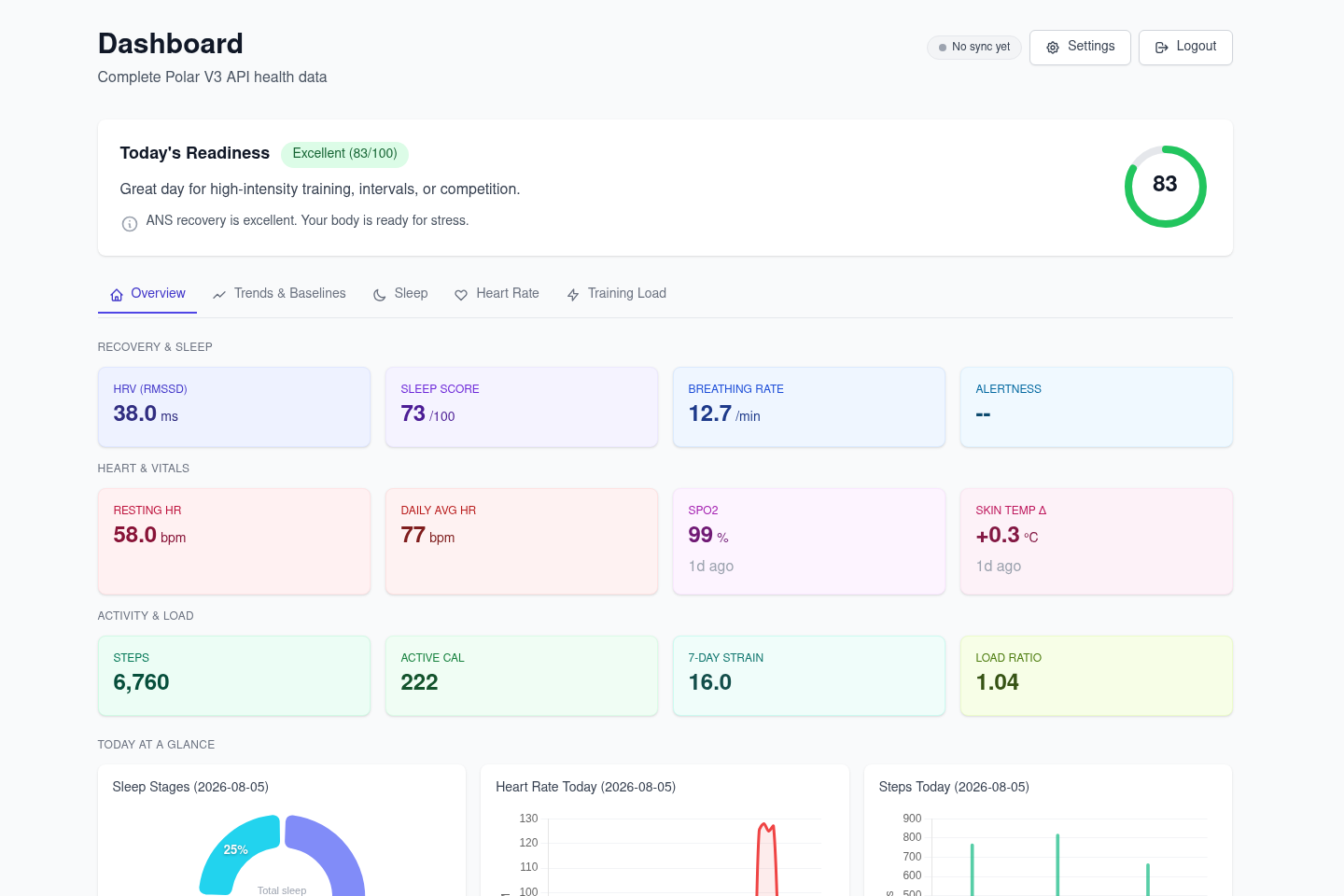Viewport: 1344px width, 896px height.
Task: Click the lightning bolt icon for Training Load
Action: pyautogui.click(x=573, y=295)
